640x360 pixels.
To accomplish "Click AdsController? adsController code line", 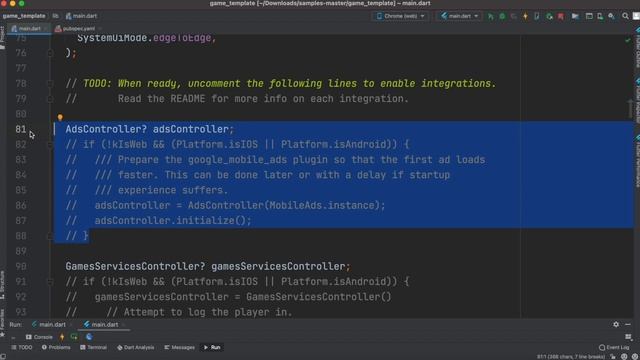I will tap(149, 129).
